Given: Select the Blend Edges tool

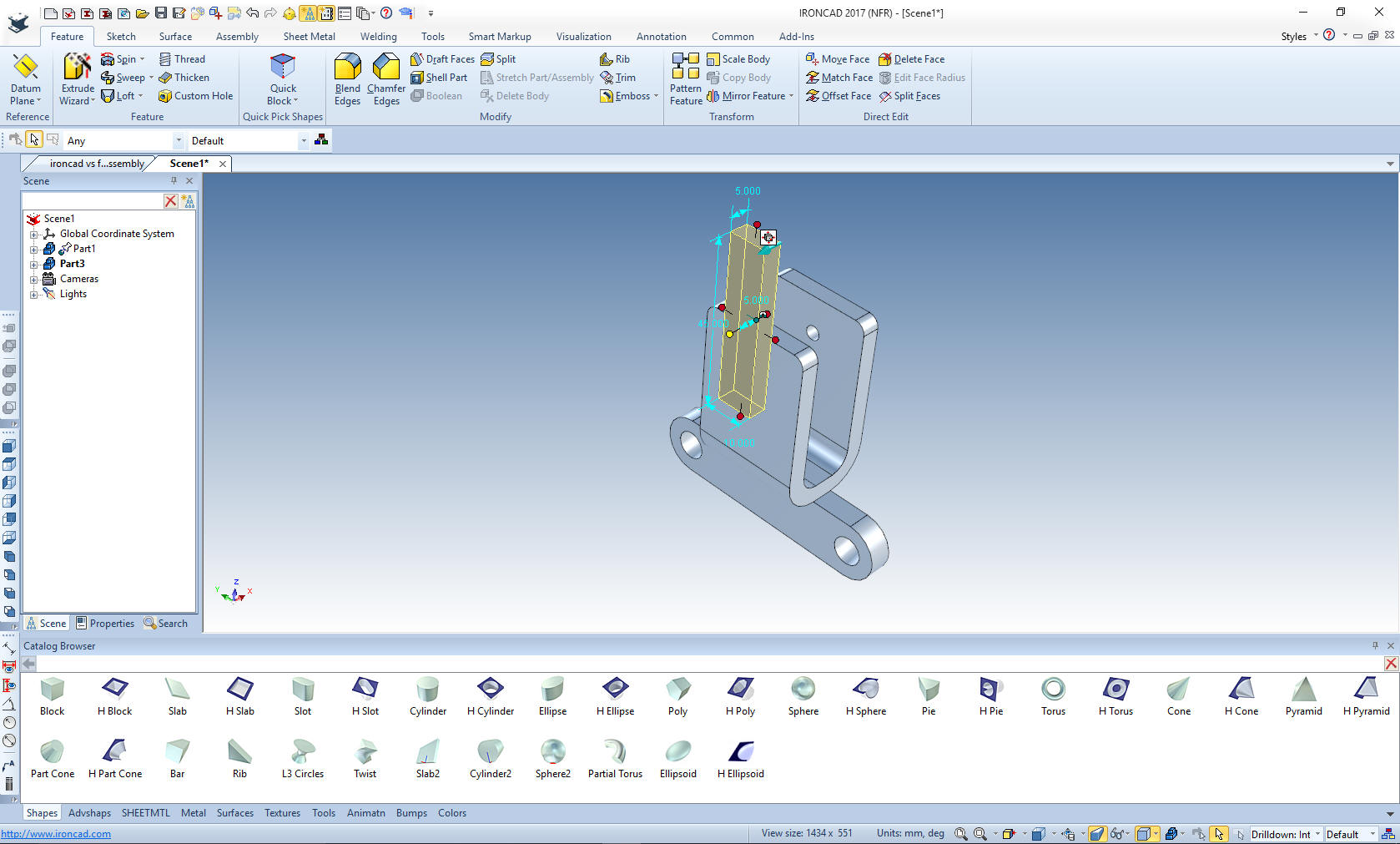Looking at the screenshot, I should tap(347, 79).
